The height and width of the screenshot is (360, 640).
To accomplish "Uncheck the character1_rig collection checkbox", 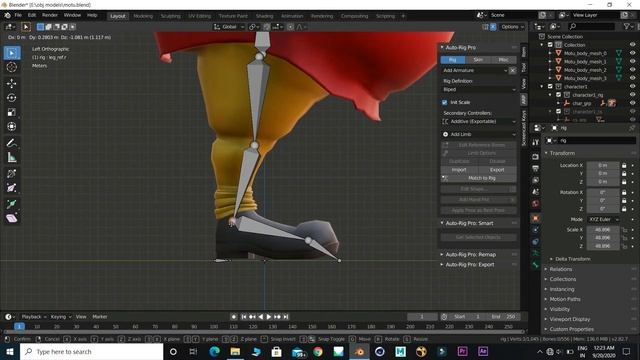I will tap(558, 95).
